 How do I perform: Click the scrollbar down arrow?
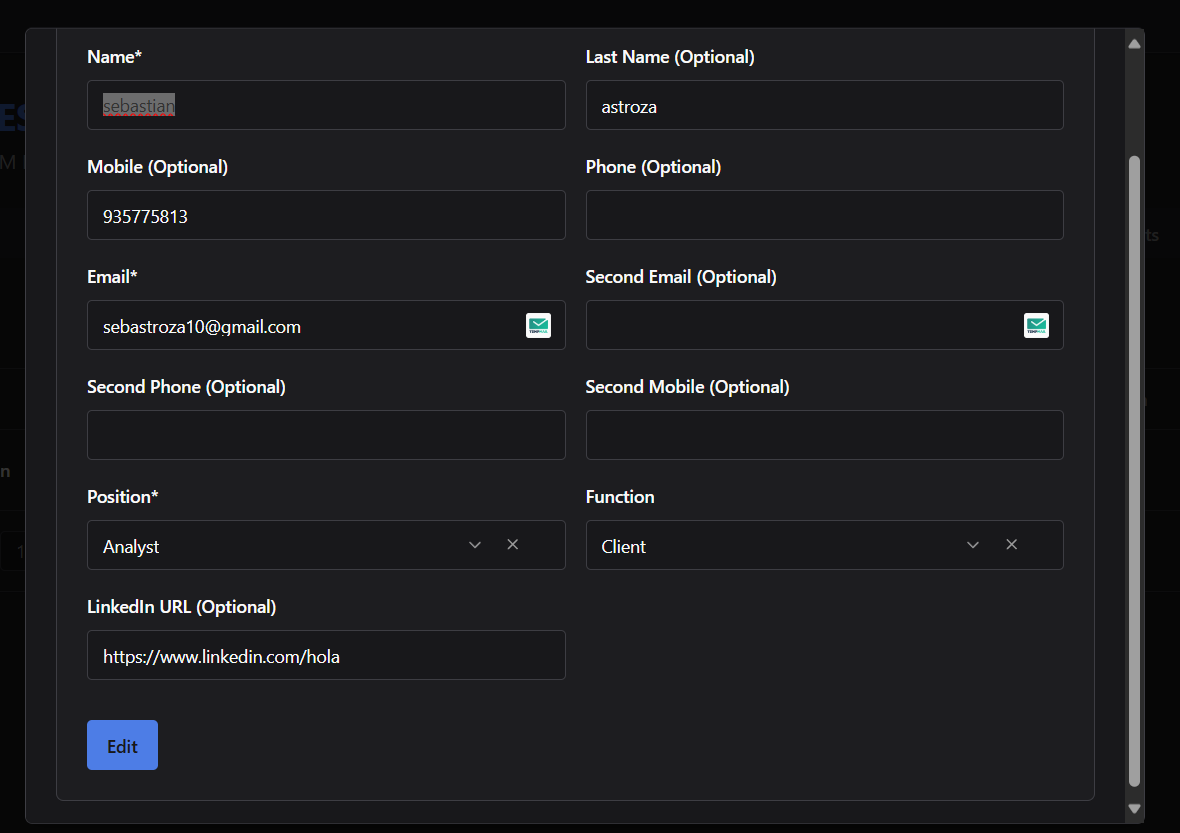[1134, 808]
